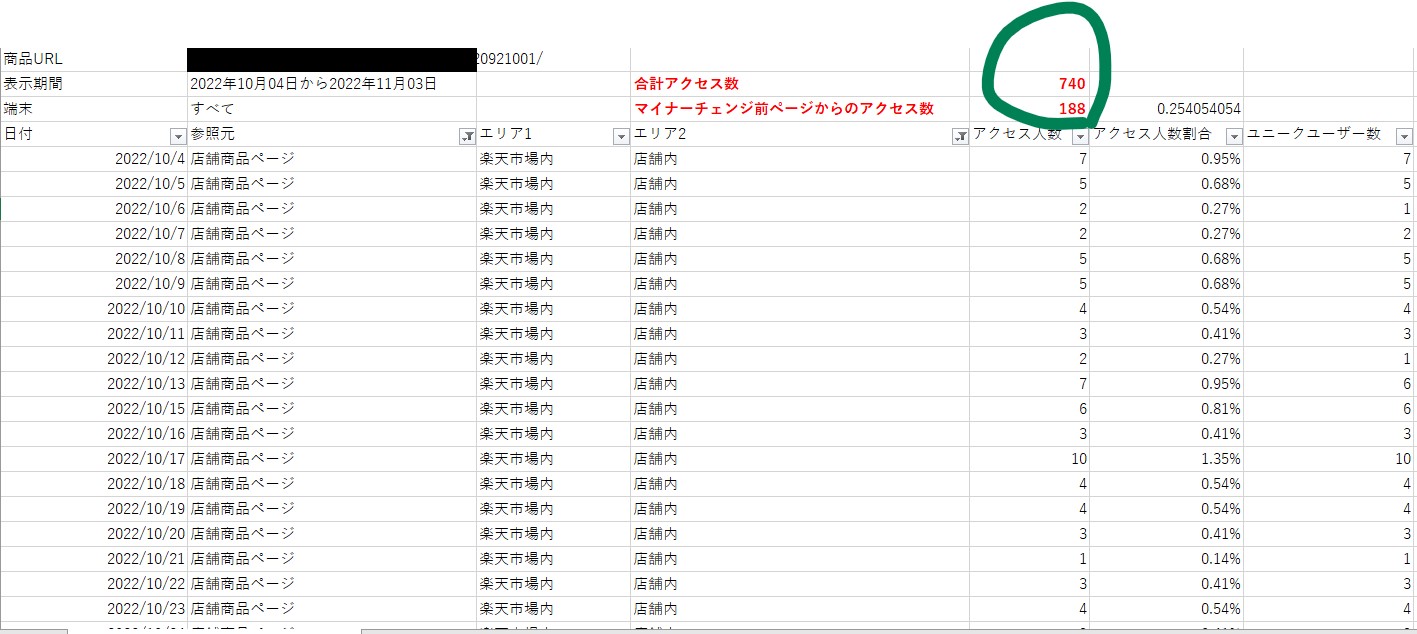Click the applied filter icon for エリア2
The width and height of the screenshot is (1417, 634).
coord(959,136)
